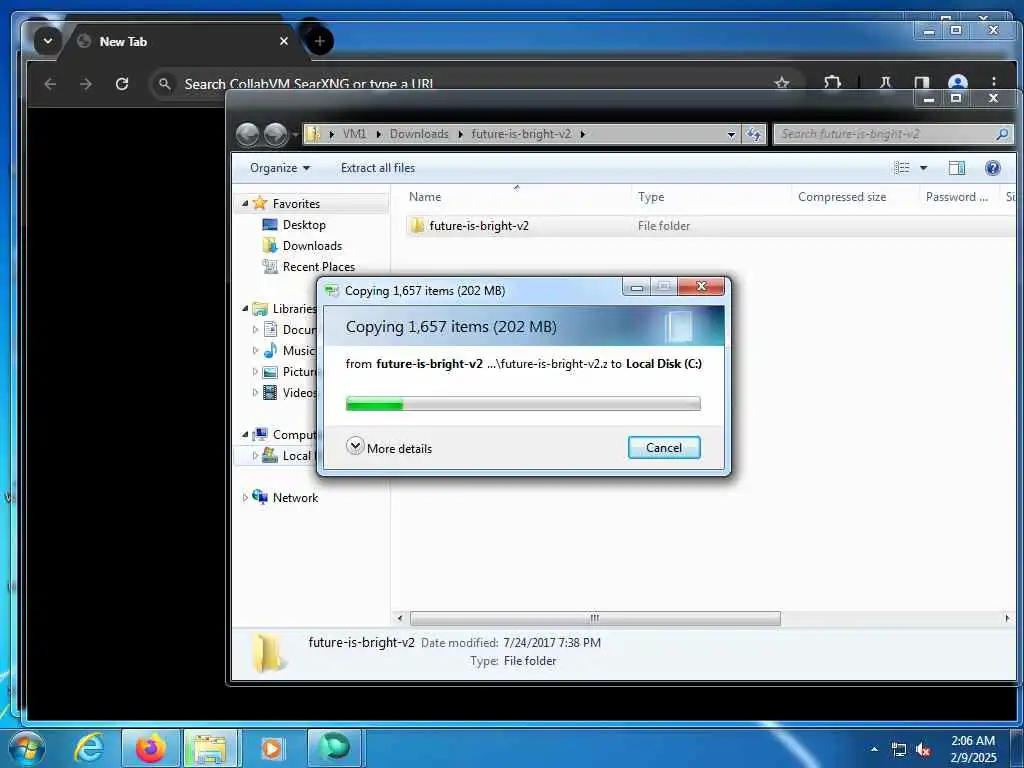The width and height of the screenshot is (1024, 768).
Task: Sort by Password column header
Action: [957, 197]
